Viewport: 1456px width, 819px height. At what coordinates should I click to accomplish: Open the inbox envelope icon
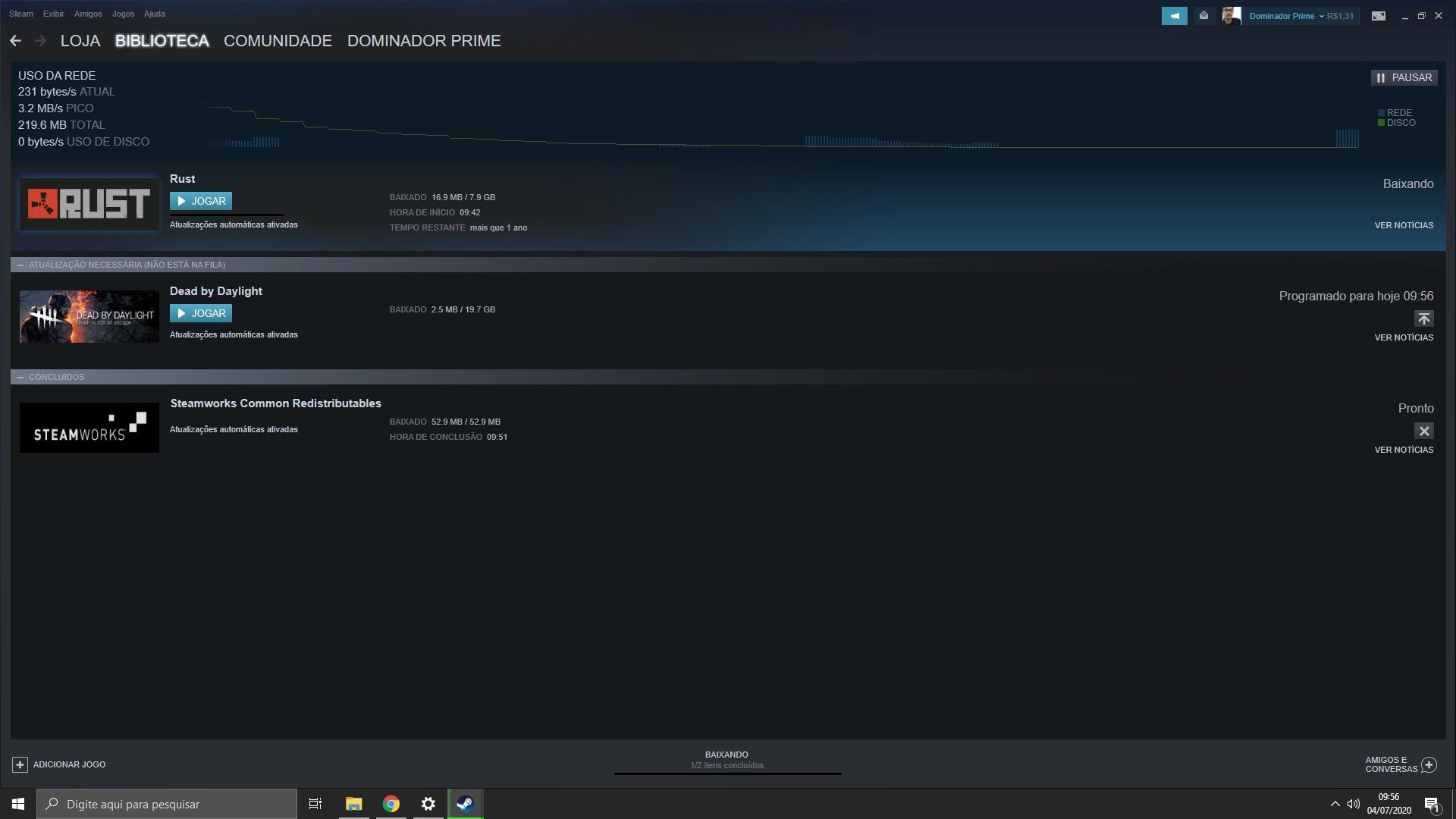pos(1203,16)
